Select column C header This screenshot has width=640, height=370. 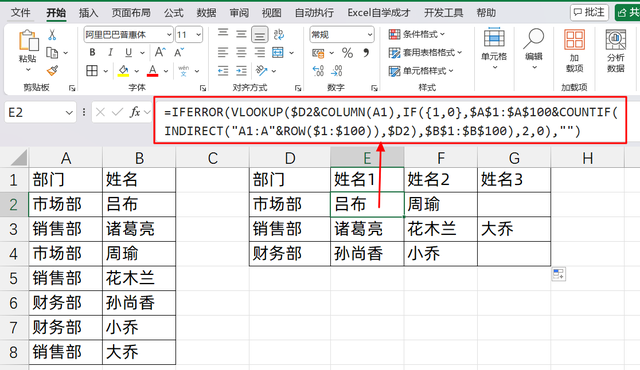tap(212, 158)
